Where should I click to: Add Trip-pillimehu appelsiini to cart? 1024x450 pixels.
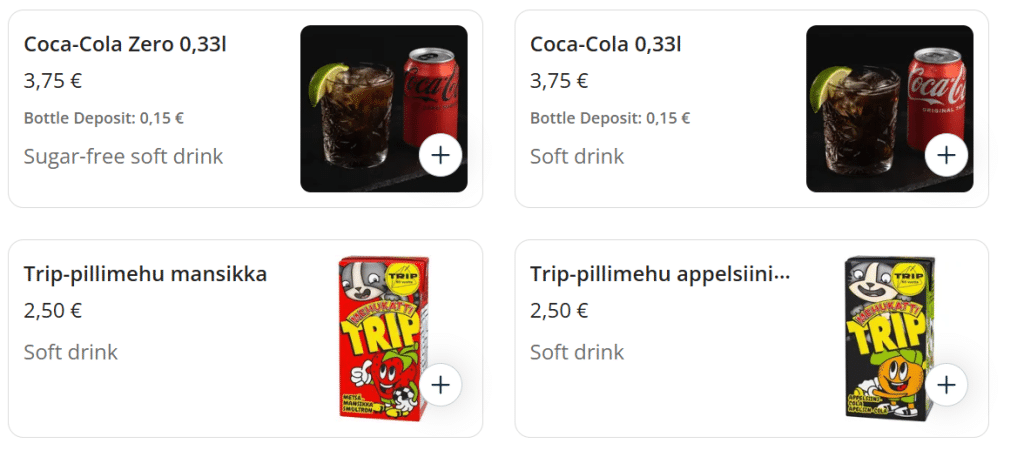pos(946,385)
